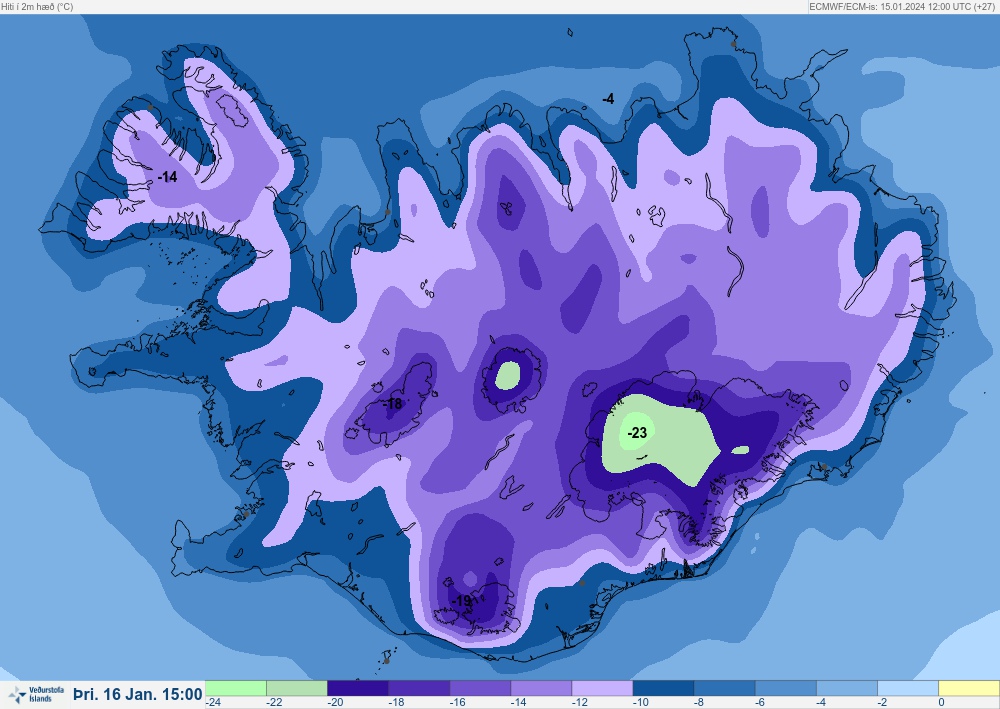1000x709 pixels.
Task: Select the light green legend swatch starting at -24
Action: (x=236, y=689)
